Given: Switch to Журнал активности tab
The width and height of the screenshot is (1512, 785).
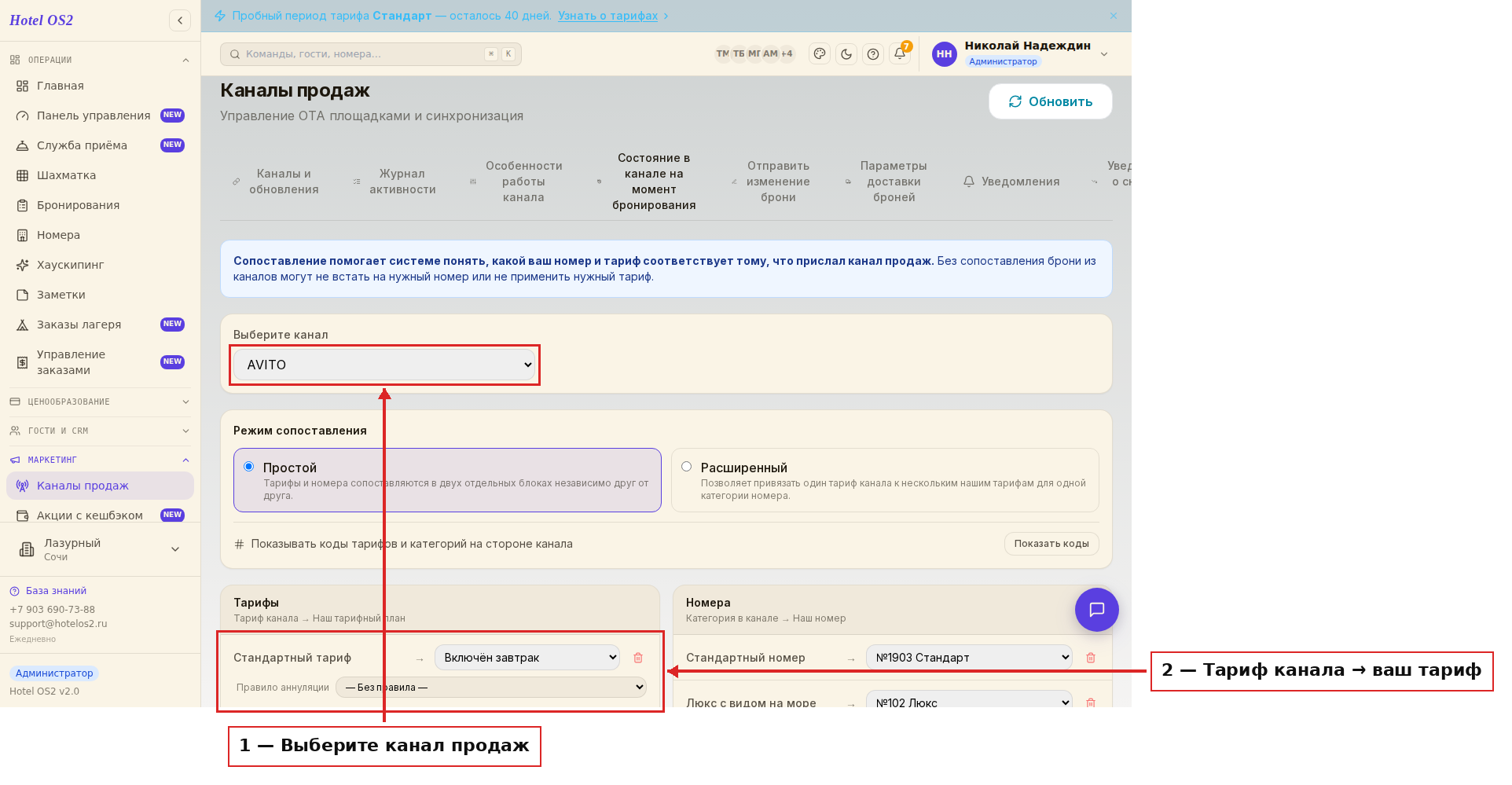Looking at the screenshot, I should coord(395,182).
